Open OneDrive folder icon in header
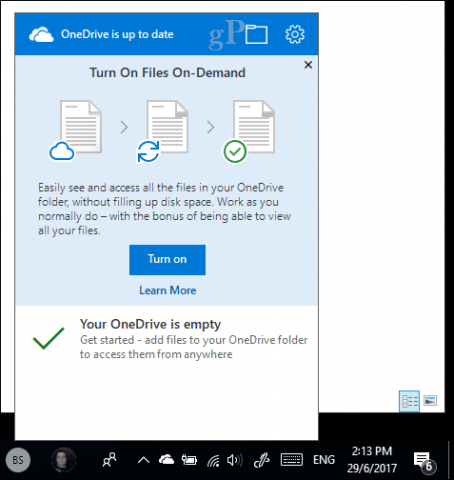This screenshot has width=454, height=480. [256, 34]
